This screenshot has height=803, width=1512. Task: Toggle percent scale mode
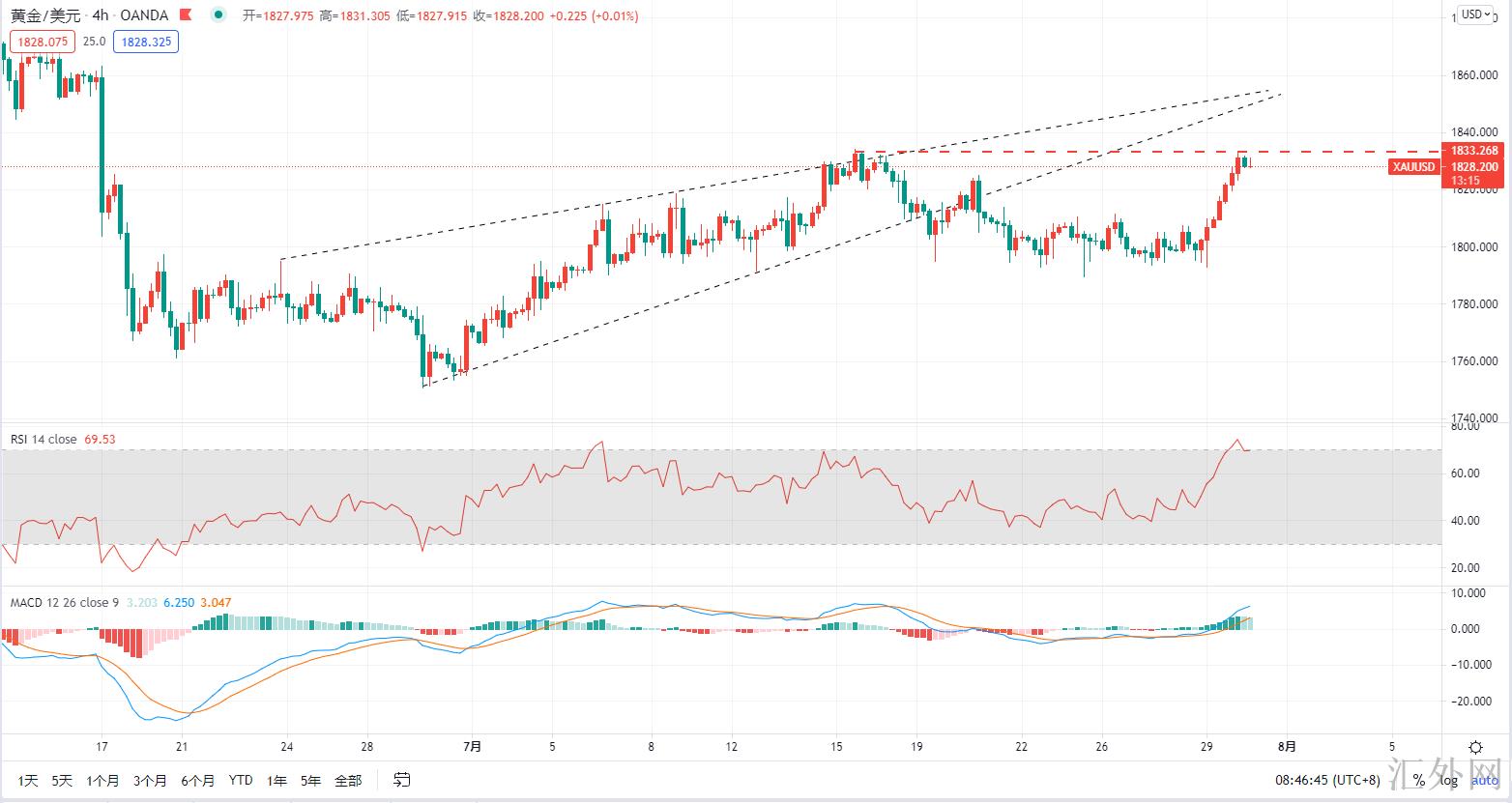[1418, 780]
